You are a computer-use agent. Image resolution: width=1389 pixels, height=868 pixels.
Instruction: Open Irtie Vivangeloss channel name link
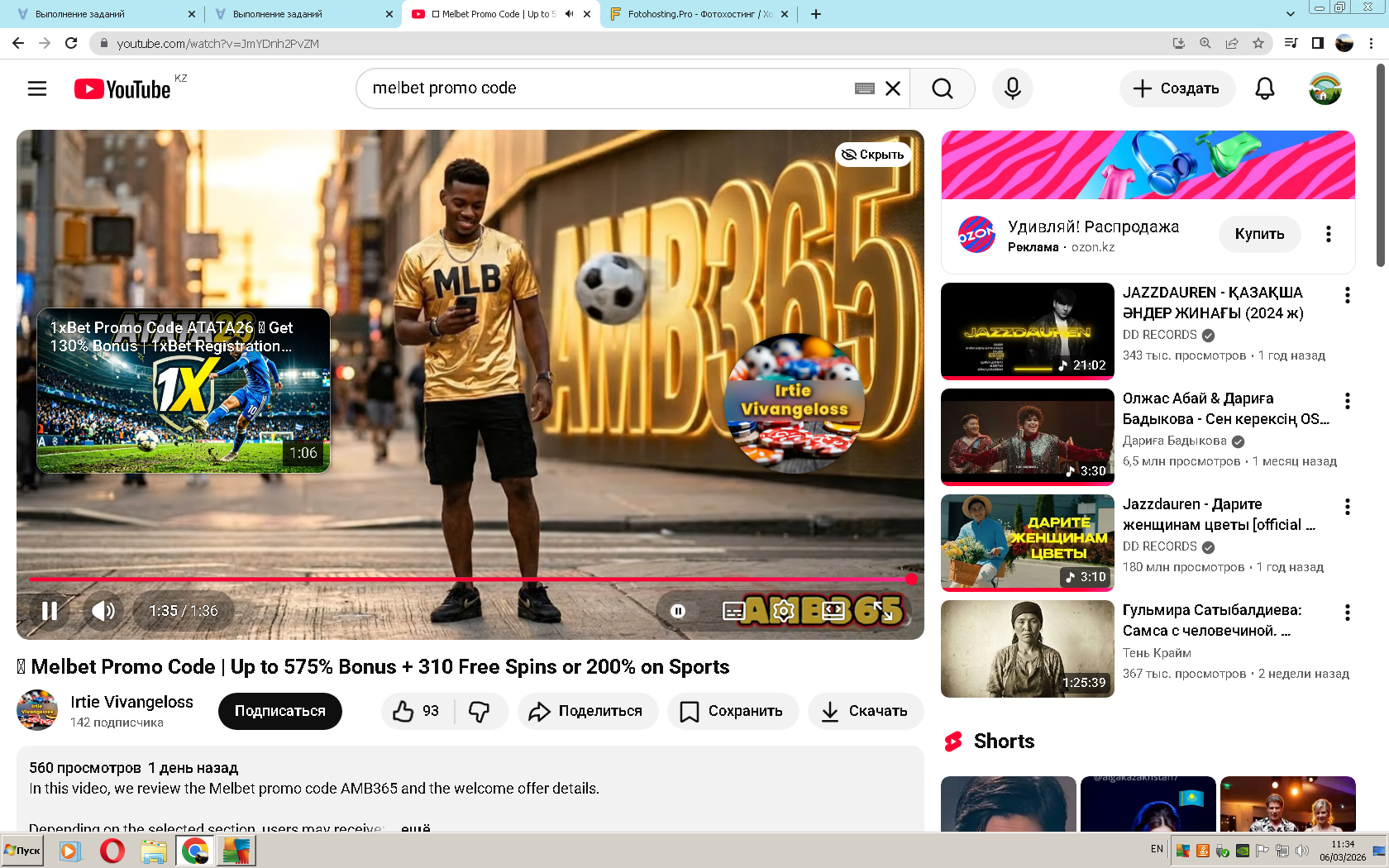click(x=132, y=702)
